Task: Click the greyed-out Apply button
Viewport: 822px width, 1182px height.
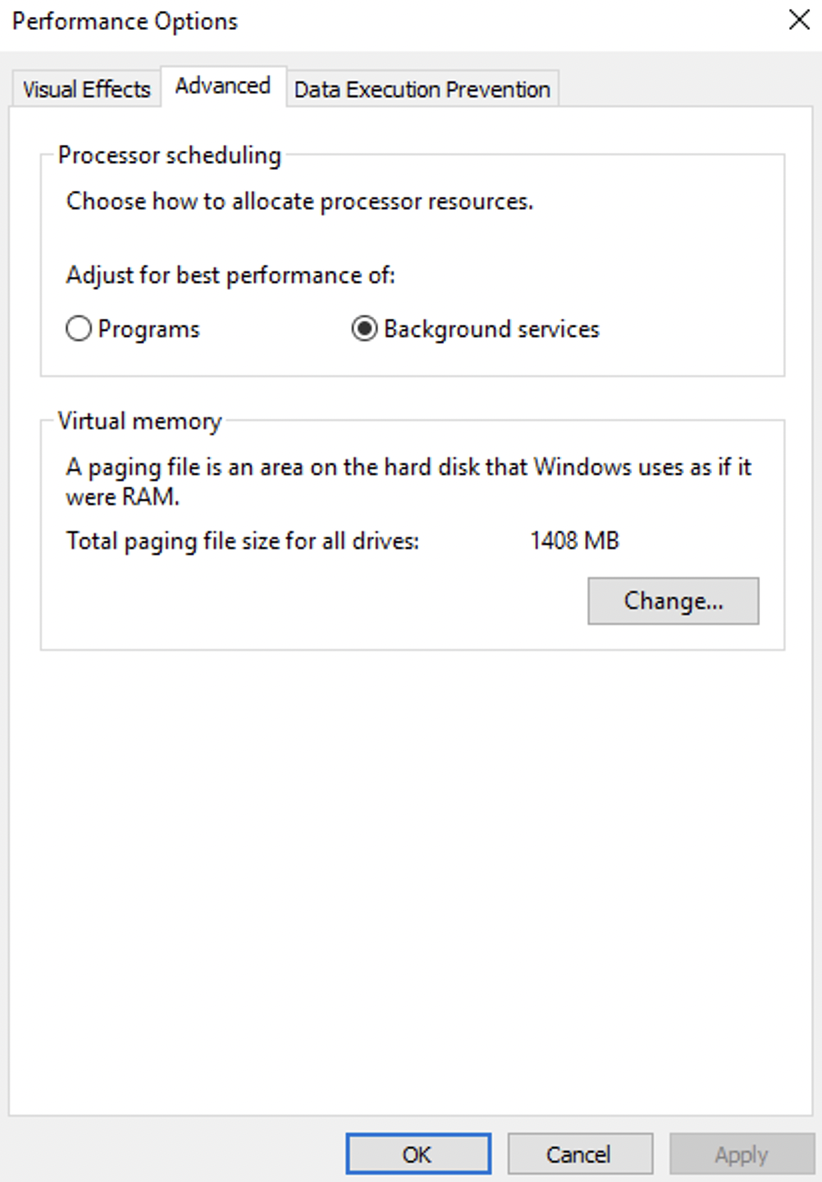Action: [741, 1155]
